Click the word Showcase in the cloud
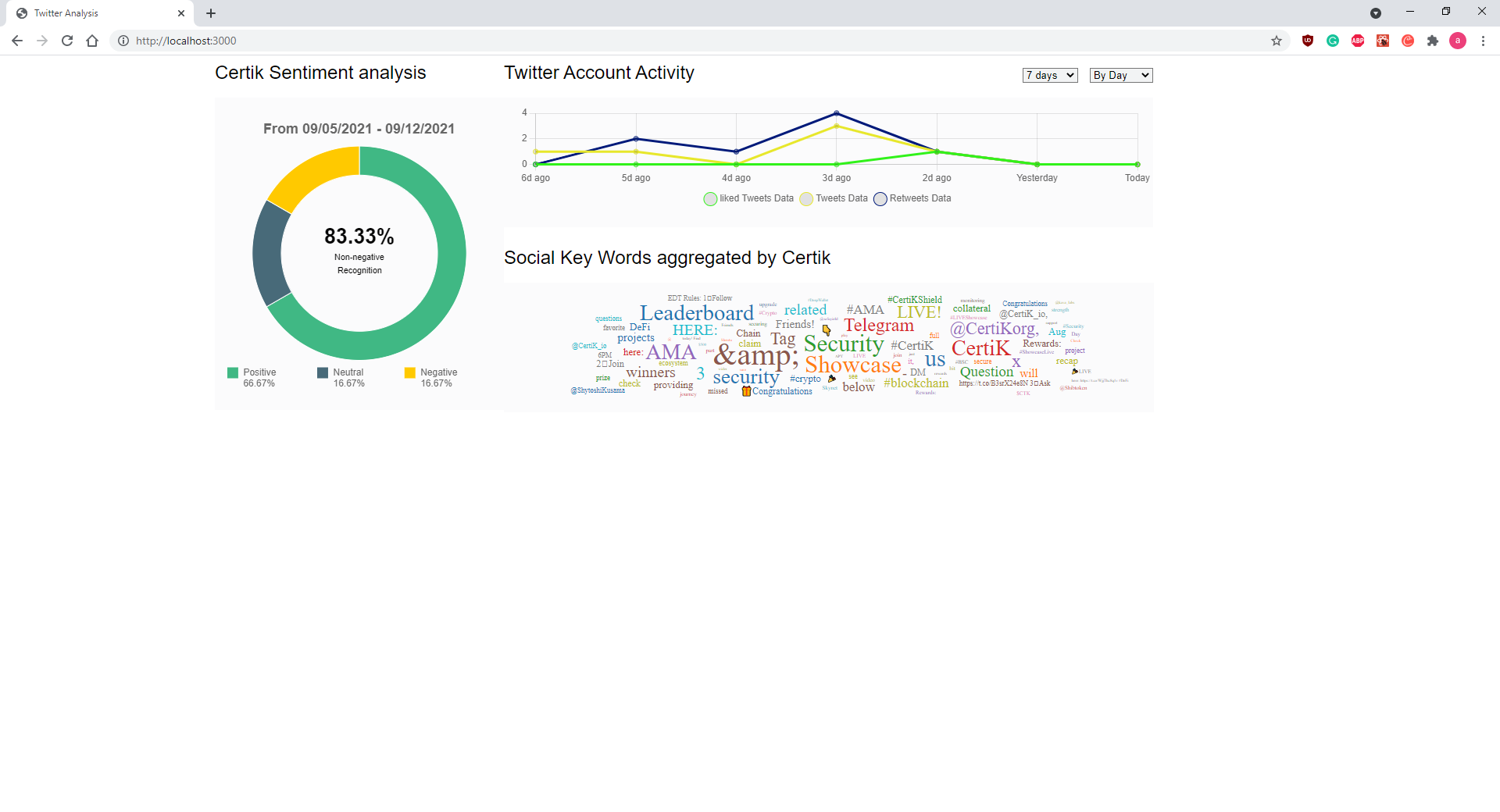Screen dimensions: 1500x812 coord(853,365)
